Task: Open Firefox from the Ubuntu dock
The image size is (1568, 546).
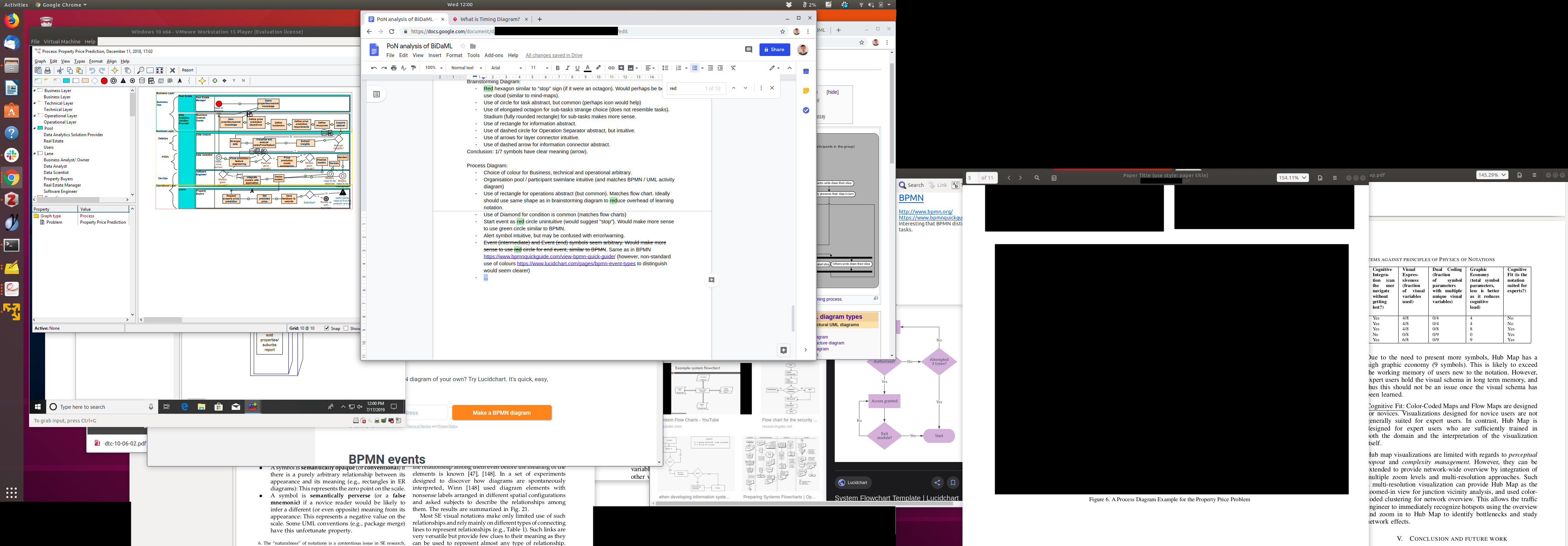Action: (x=12, y=21)
